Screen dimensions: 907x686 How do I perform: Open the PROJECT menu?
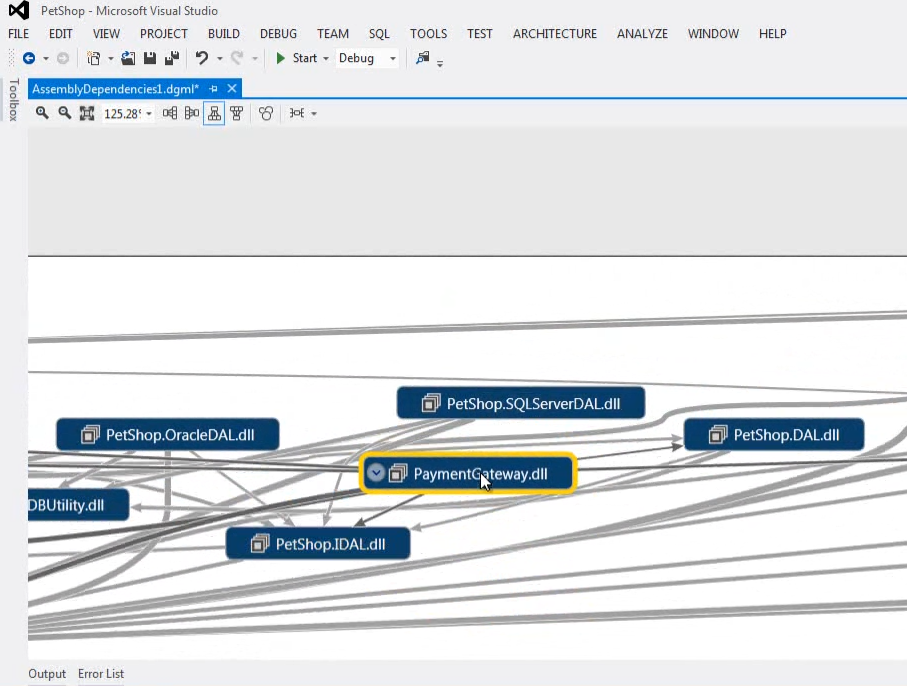click(164, 34)
